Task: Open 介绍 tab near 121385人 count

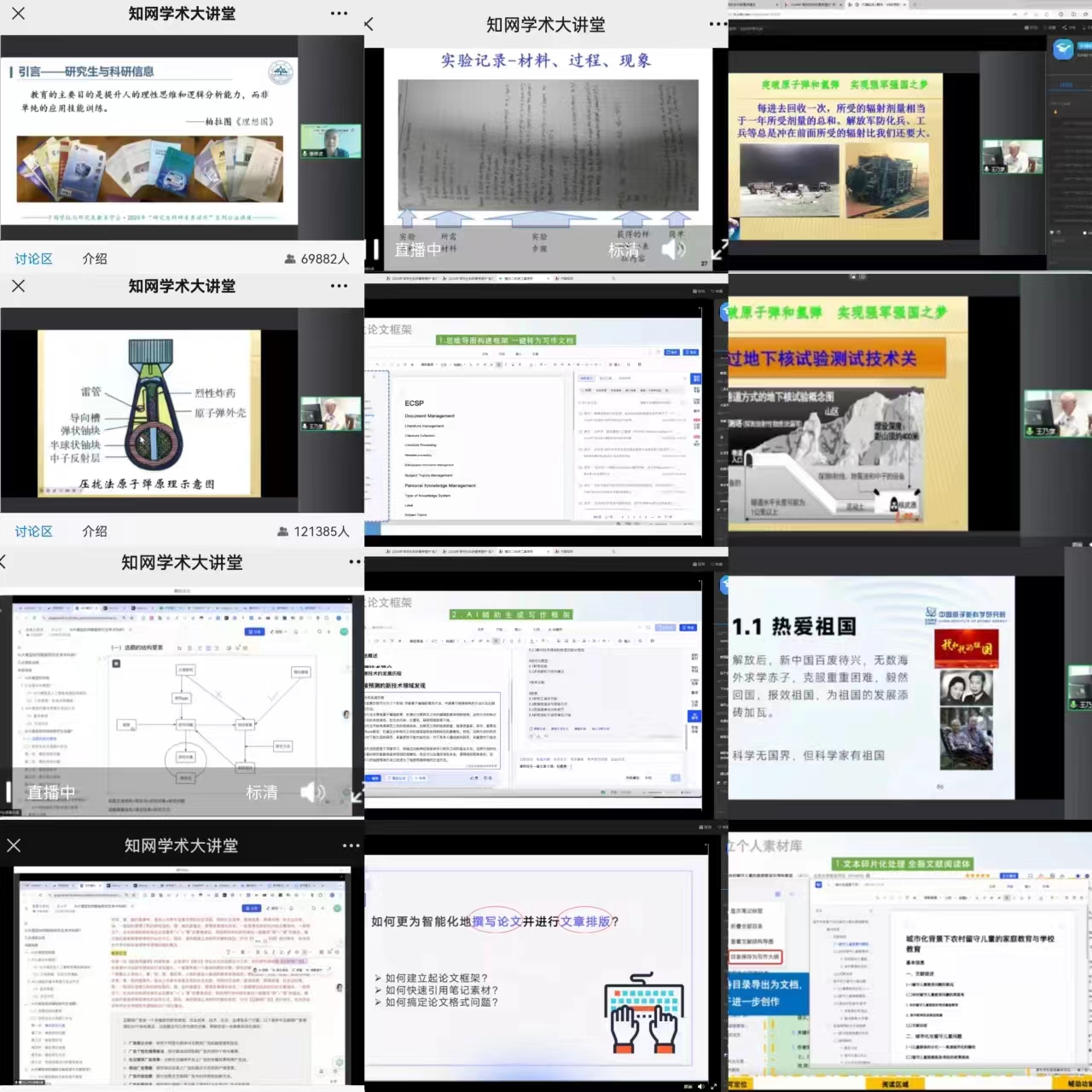Action: coord(95,531)
